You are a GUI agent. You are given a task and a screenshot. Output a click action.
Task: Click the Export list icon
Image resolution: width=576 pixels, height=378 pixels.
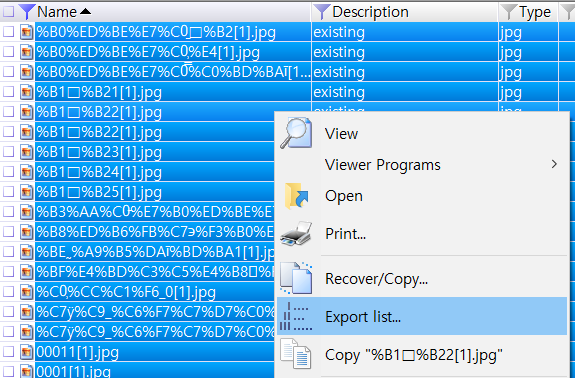pyautogui.click(x=296, y=316)
